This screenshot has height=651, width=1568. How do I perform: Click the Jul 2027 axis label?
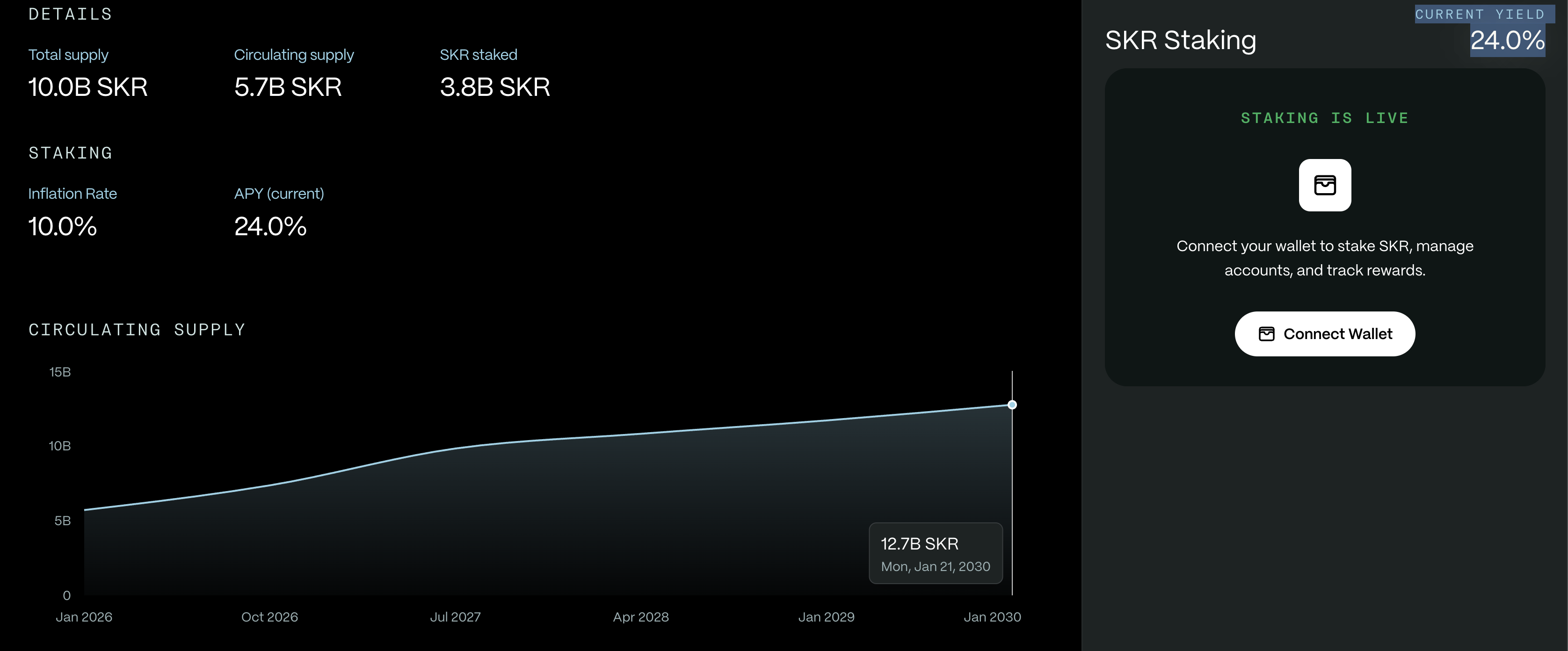click(455, 617)
